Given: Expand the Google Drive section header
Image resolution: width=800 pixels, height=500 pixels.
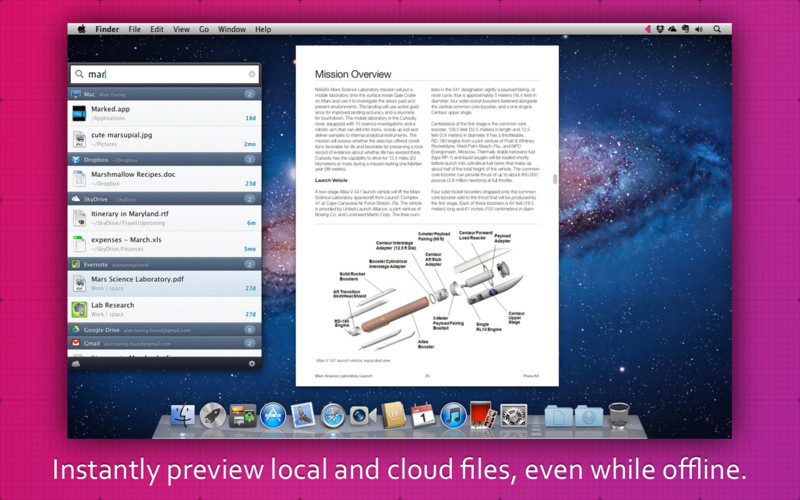Looking at the screenshot, I should [x=164, y=330].
